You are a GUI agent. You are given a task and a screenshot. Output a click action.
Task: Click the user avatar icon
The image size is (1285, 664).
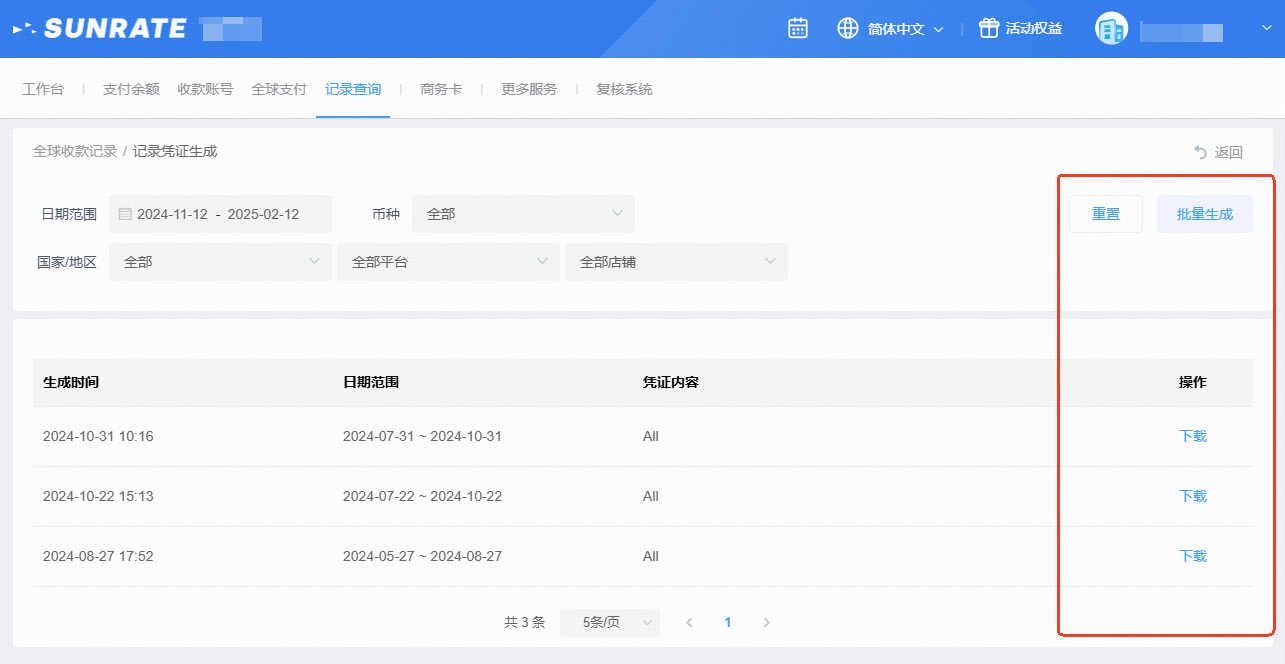(1111, 29)
